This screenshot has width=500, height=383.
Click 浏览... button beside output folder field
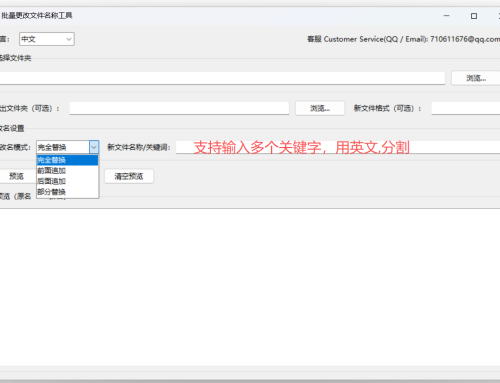(320, 108)
